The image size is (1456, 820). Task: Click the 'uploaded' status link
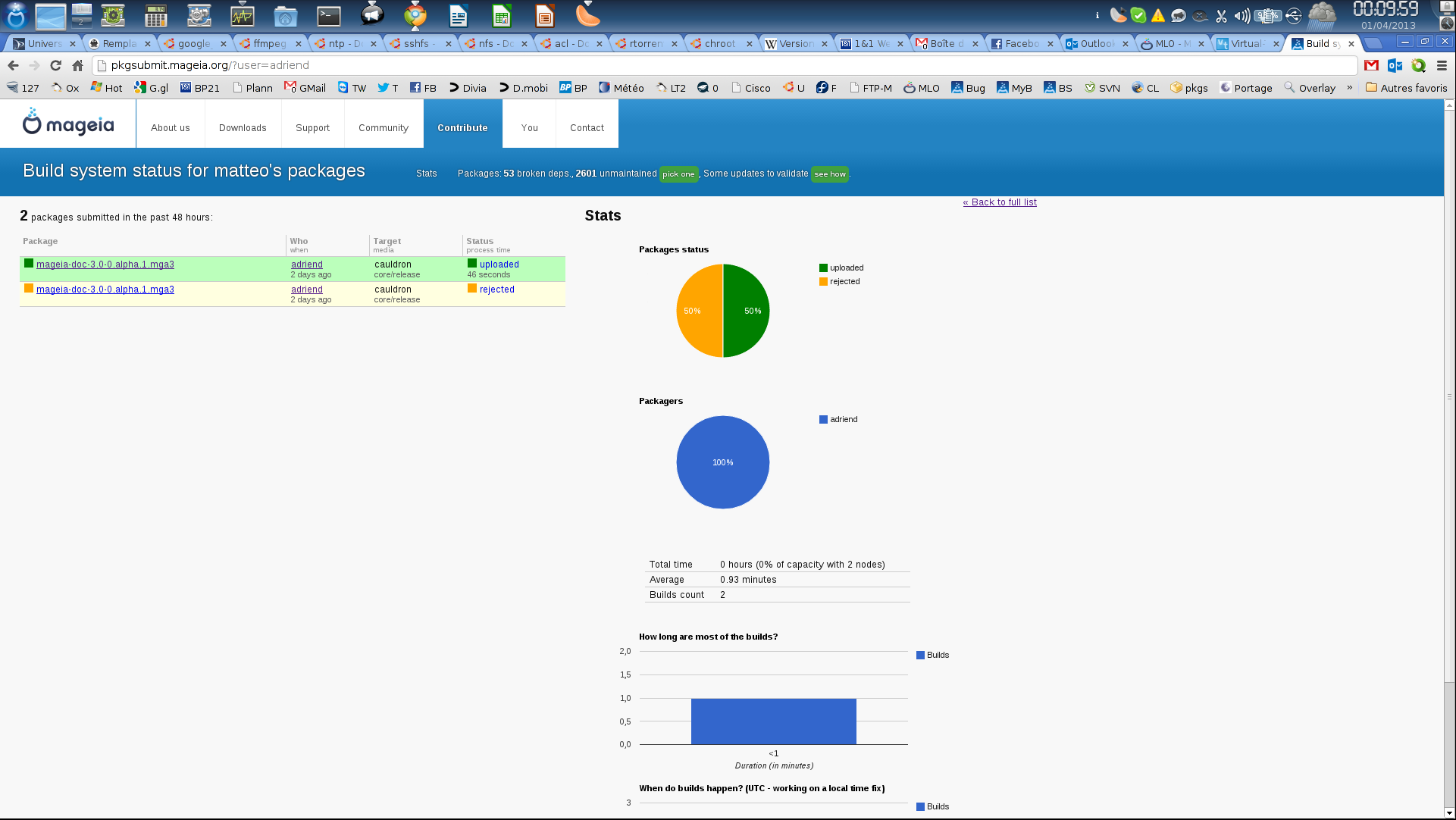(x=499, y=264)
